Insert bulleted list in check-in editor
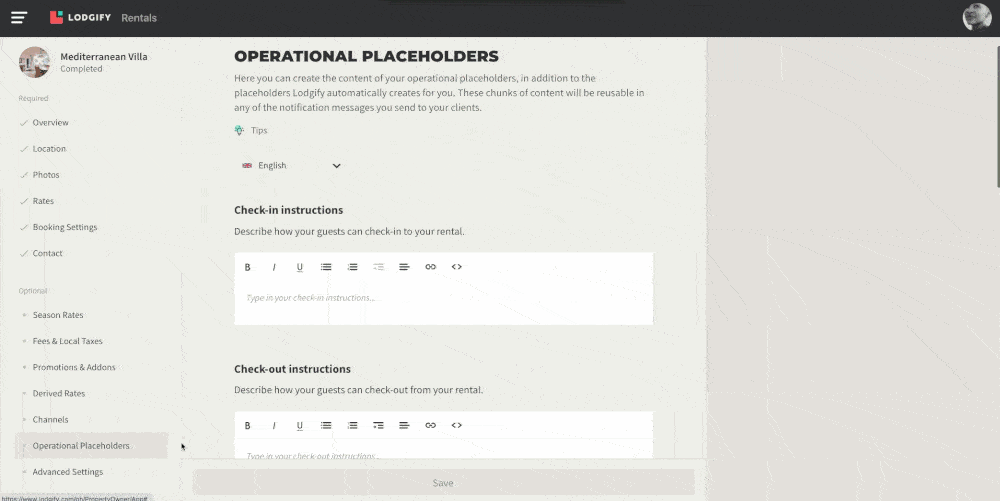The height and width of the screenshot is (501, 1000). coord(326,267)
